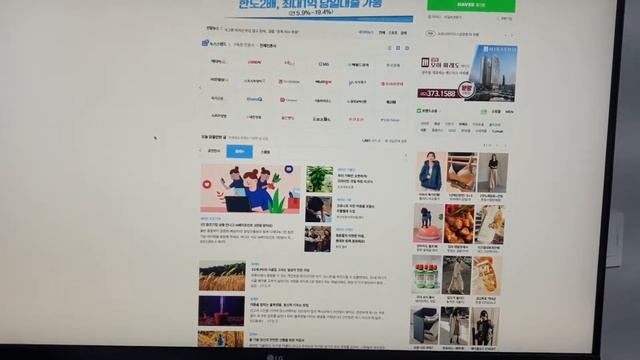Open the purple night-scene article thumbnail
The height and width of the screenshot is (360, 640).
pos(222,311)
